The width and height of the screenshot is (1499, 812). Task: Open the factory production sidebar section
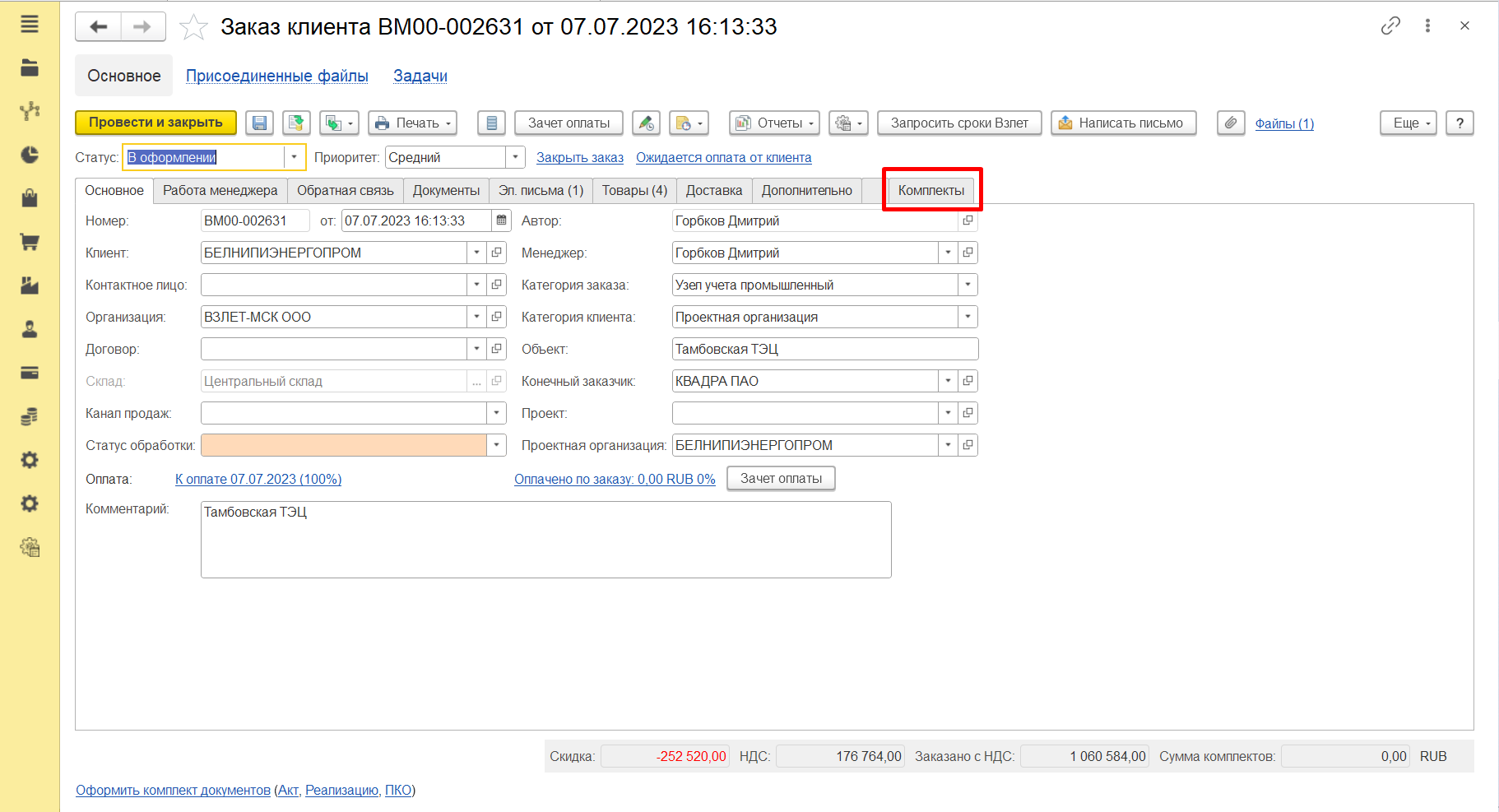(x=30, y=285)
